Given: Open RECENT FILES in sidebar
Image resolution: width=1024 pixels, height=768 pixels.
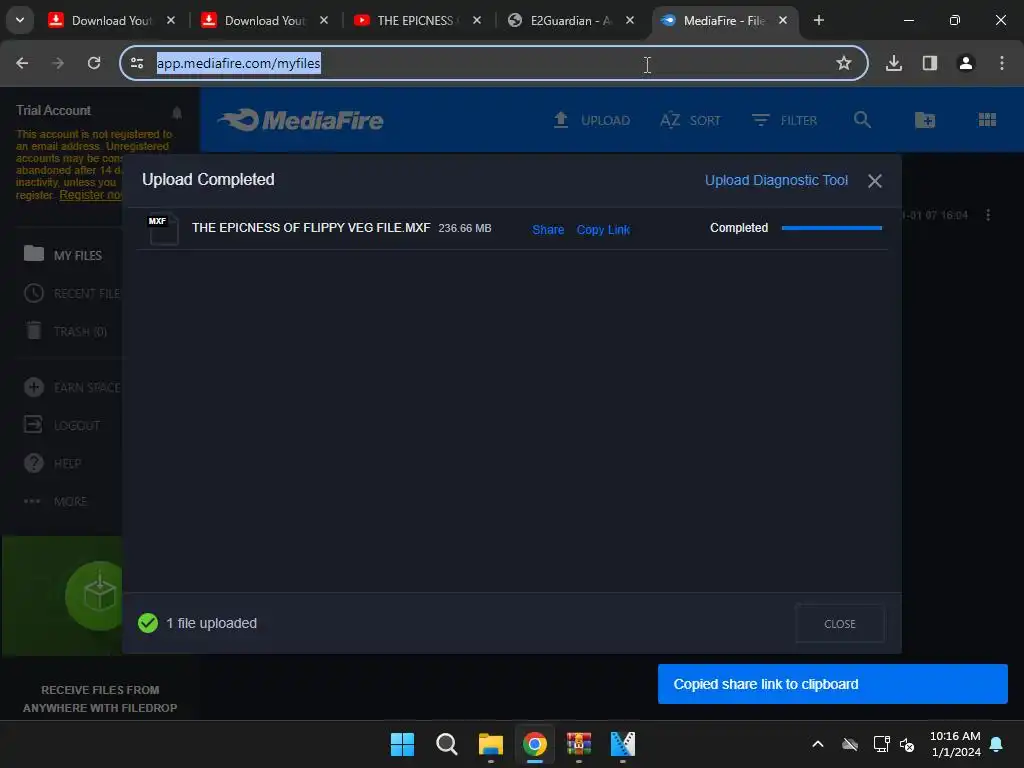Looking at the screenshot, I should click(x=72, y=293).
